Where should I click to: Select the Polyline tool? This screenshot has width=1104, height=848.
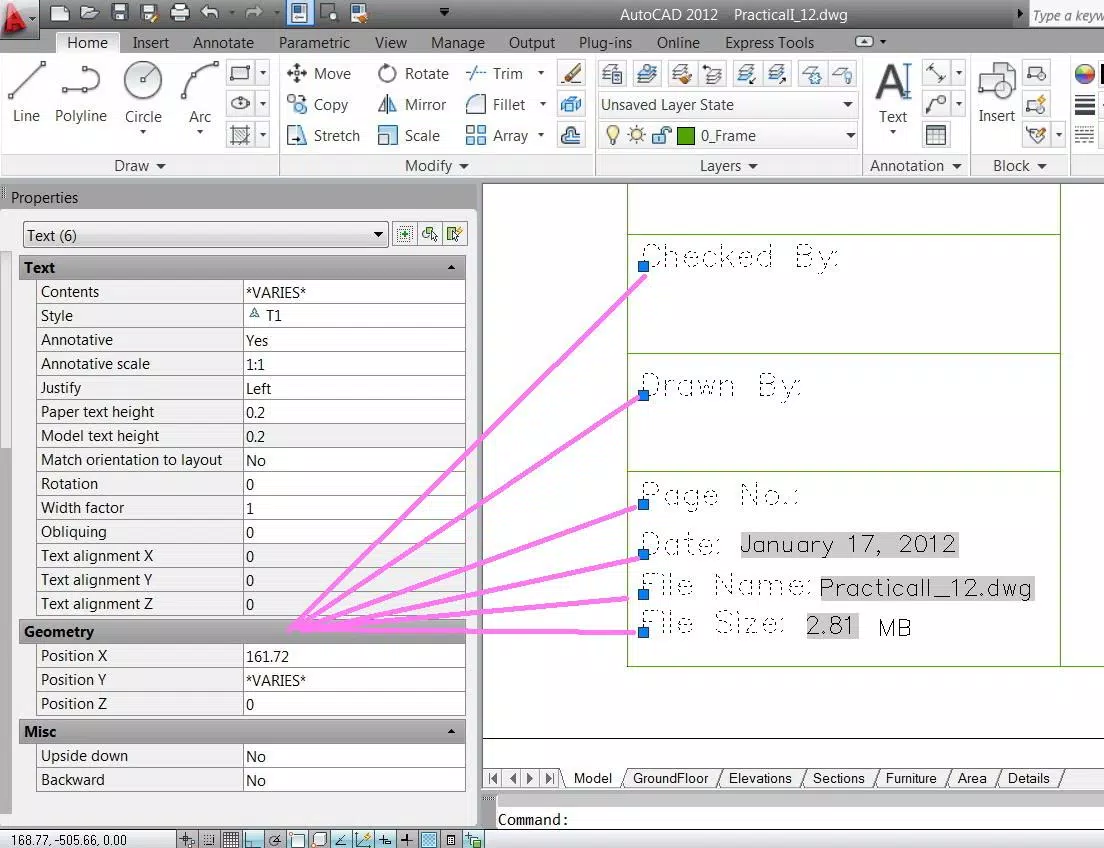click(81, 92)
